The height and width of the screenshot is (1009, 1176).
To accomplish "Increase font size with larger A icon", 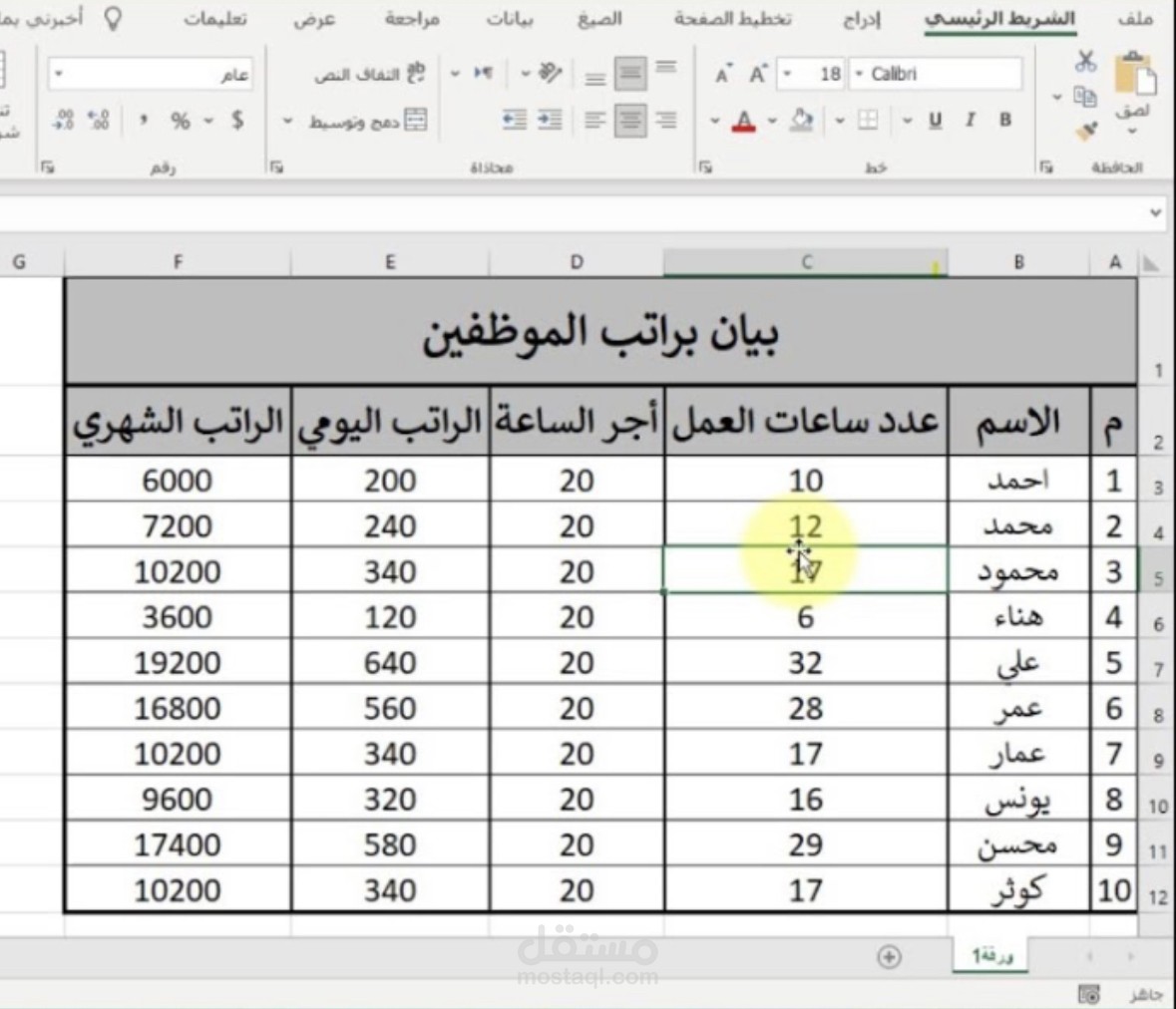I will click(x=757, y=74).
